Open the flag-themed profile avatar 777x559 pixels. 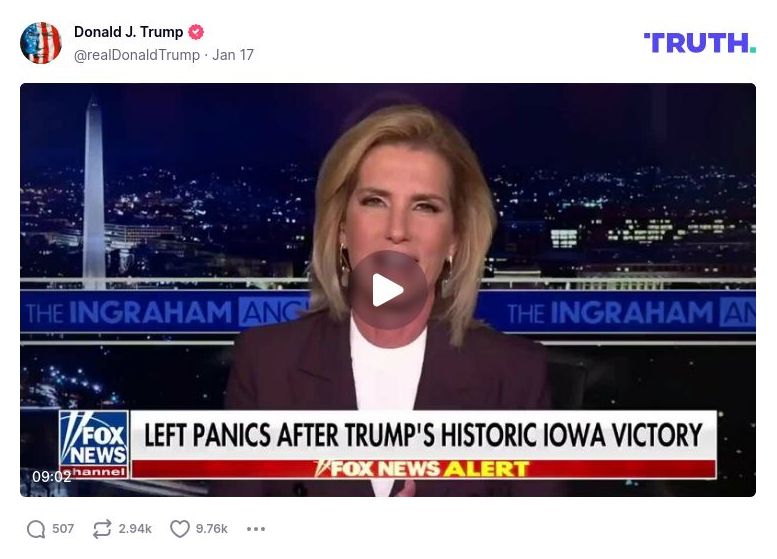[x=41, y=43]
